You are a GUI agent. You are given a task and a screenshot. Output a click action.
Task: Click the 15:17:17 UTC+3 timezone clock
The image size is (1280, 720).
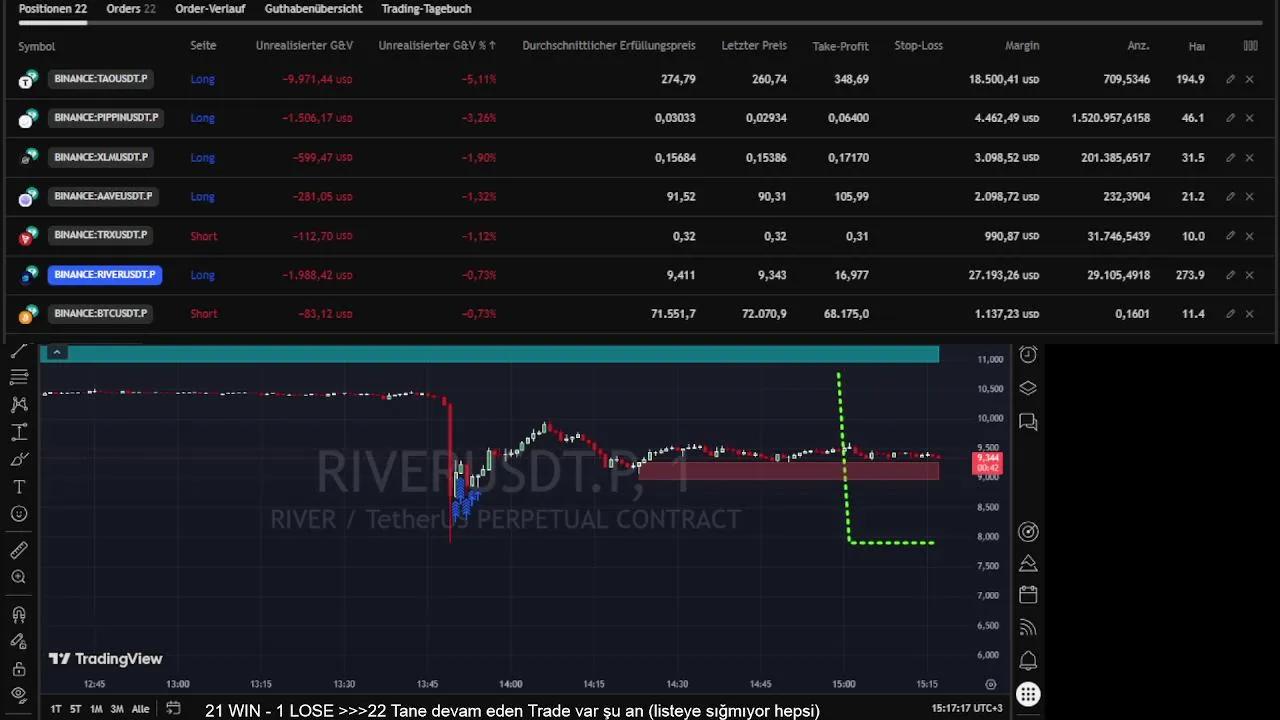click(x=967, y=709)
